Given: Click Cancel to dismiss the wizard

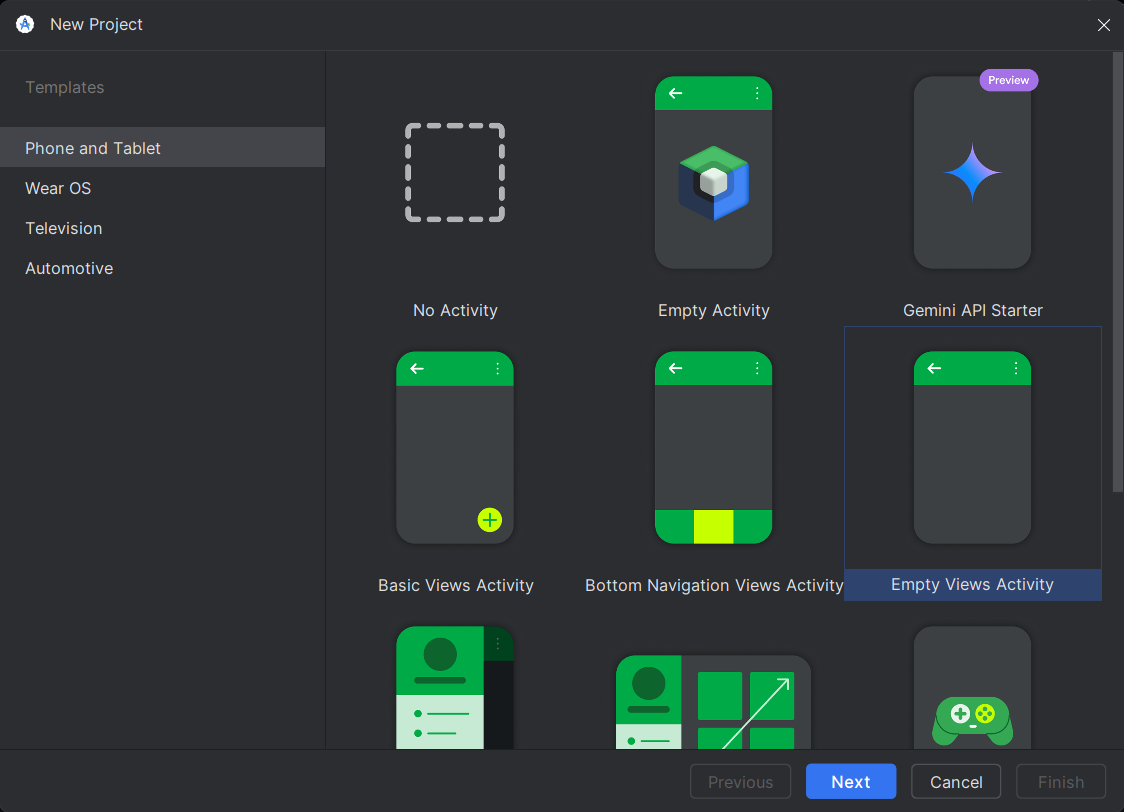Looking at the screenshot, I should click(955, 781).
